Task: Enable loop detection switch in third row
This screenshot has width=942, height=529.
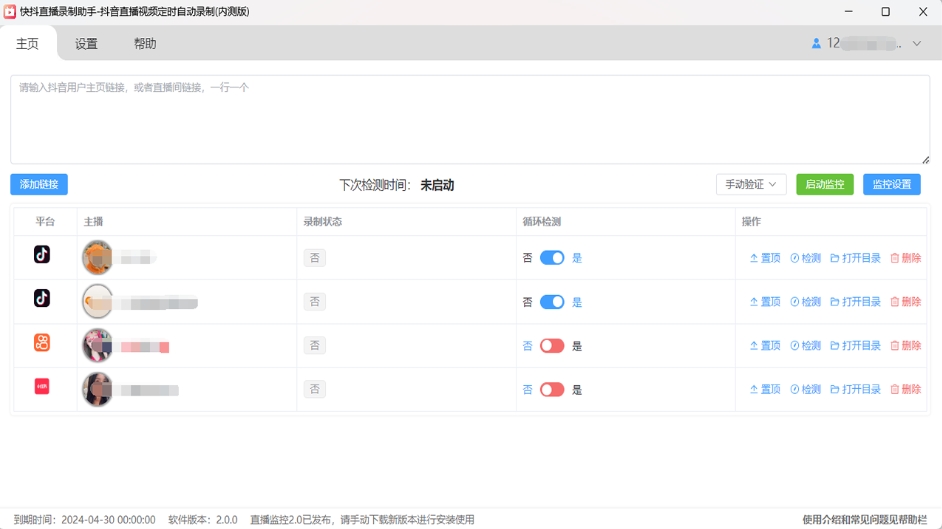Action: coord(552,345)
